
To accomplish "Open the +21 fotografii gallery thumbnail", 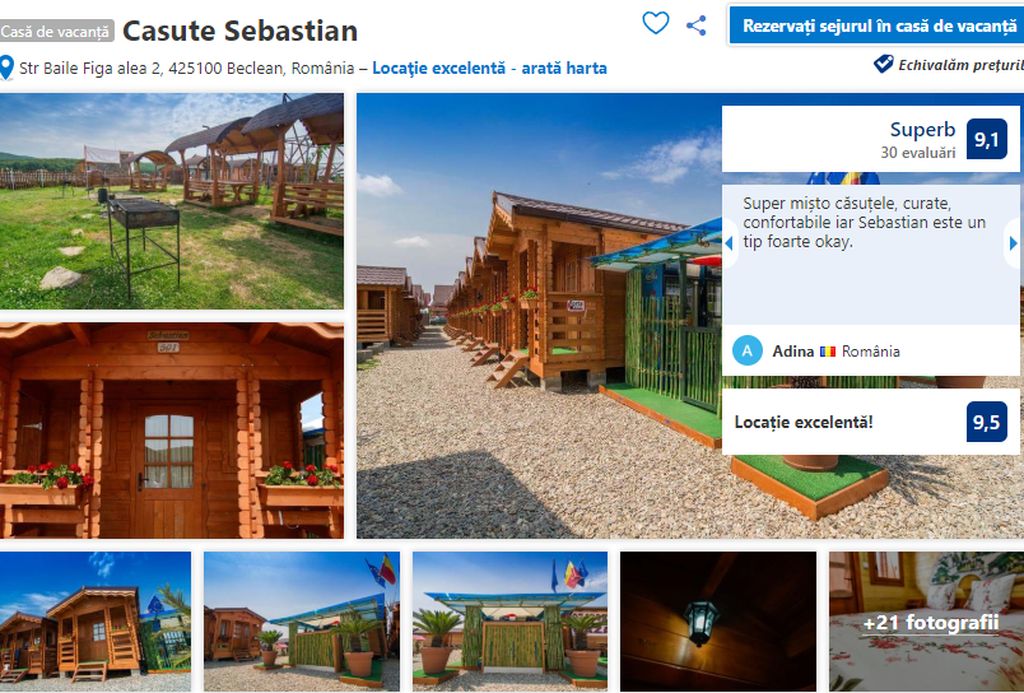I will point(927,621).
